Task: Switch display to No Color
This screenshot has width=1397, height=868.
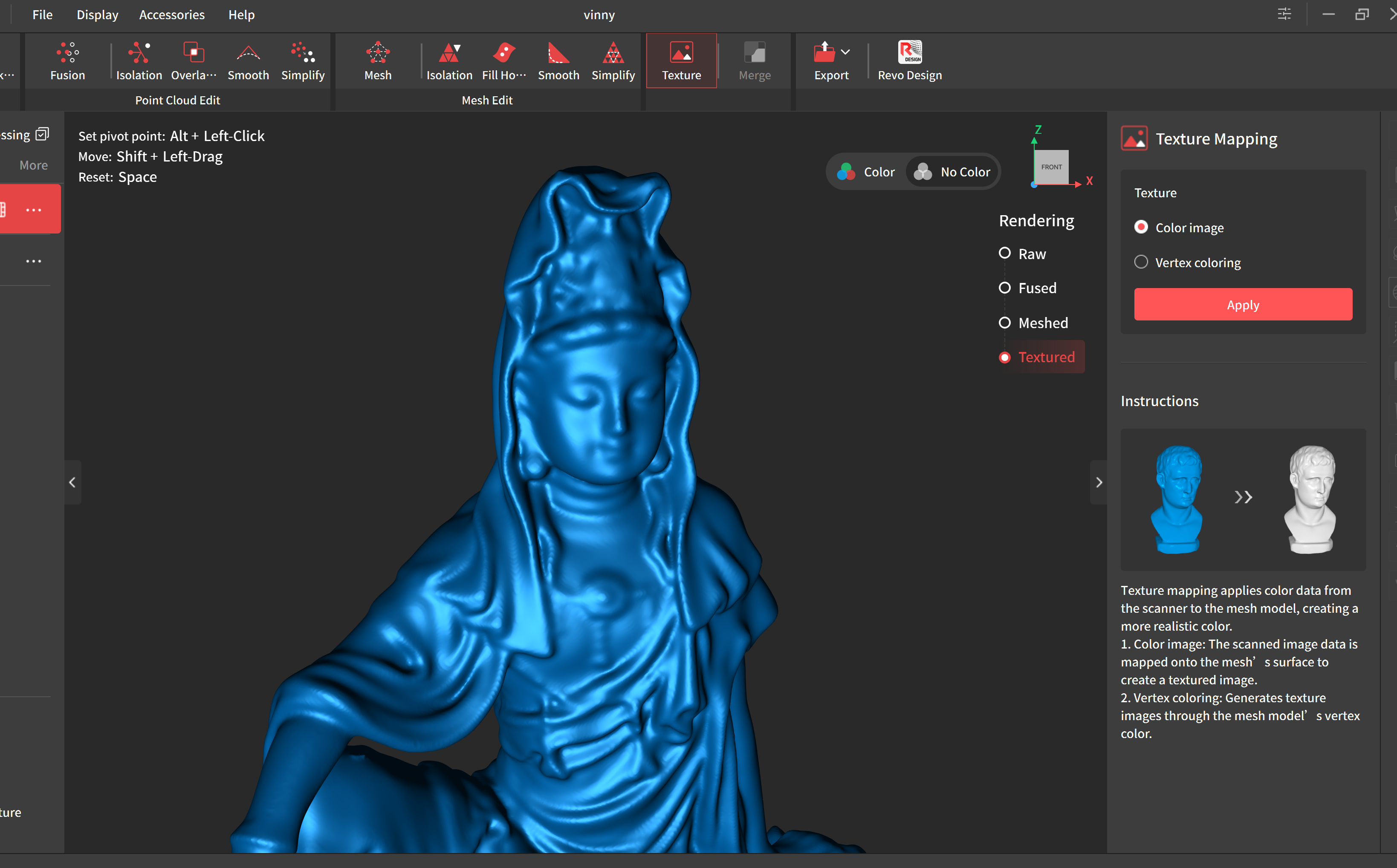Action: (x=953, y=172)
